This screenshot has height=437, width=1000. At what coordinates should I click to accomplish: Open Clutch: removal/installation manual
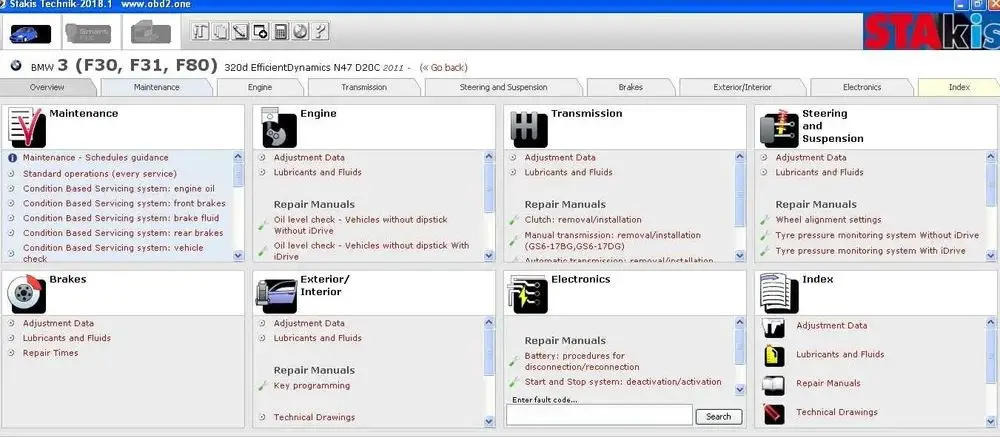(x=583, y=219)
